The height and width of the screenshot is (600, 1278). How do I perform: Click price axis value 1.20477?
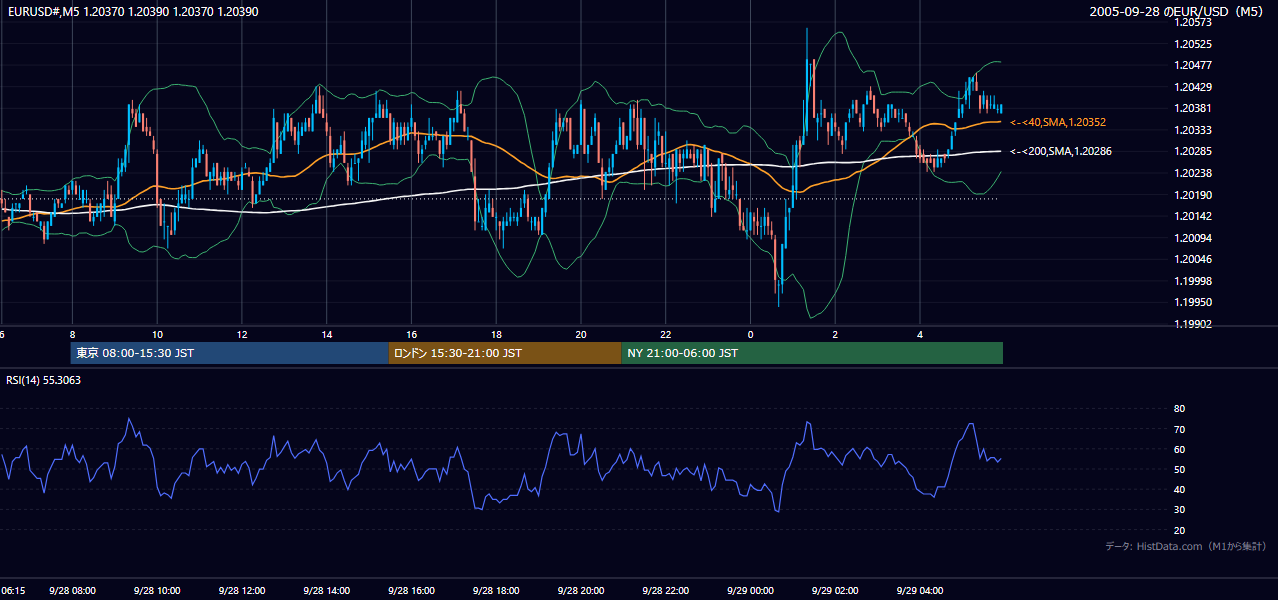pyautogui.click(x=1193, y=65)
